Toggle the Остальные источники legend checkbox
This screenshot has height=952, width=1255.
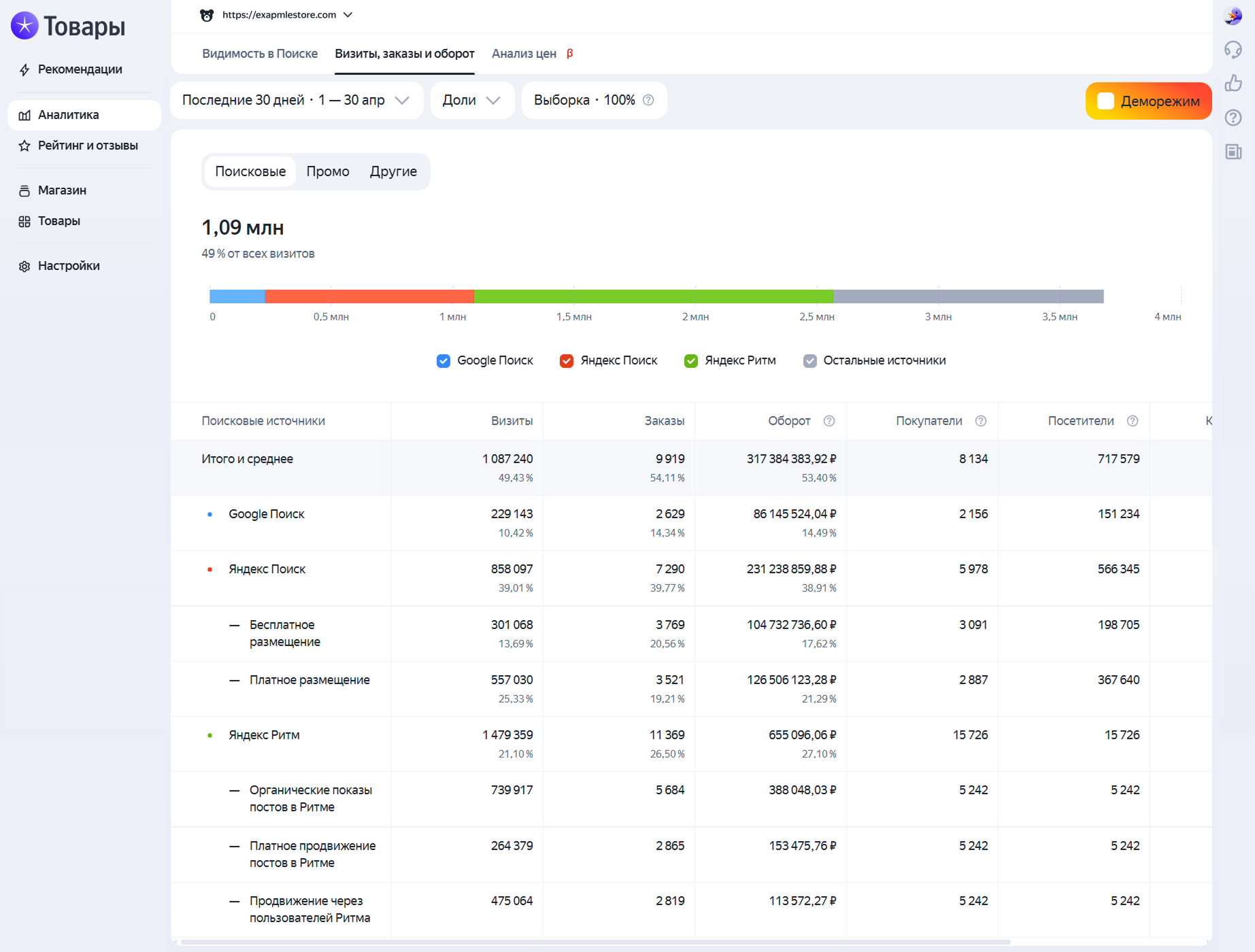point(810,361)
